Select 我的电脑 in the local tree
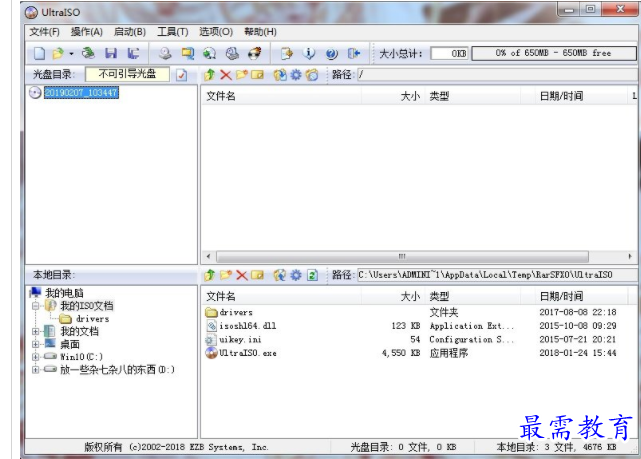 coord(64,293)
